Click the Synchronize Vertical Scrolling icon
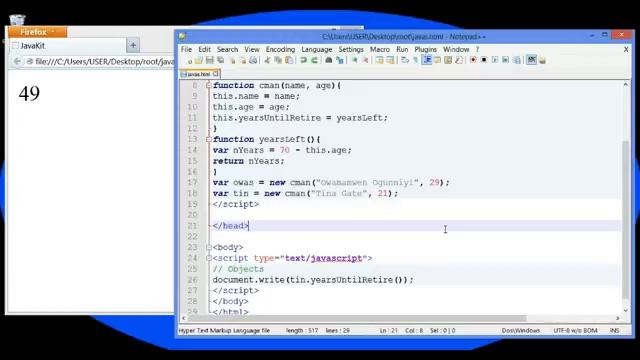 (x=380, y=60)
